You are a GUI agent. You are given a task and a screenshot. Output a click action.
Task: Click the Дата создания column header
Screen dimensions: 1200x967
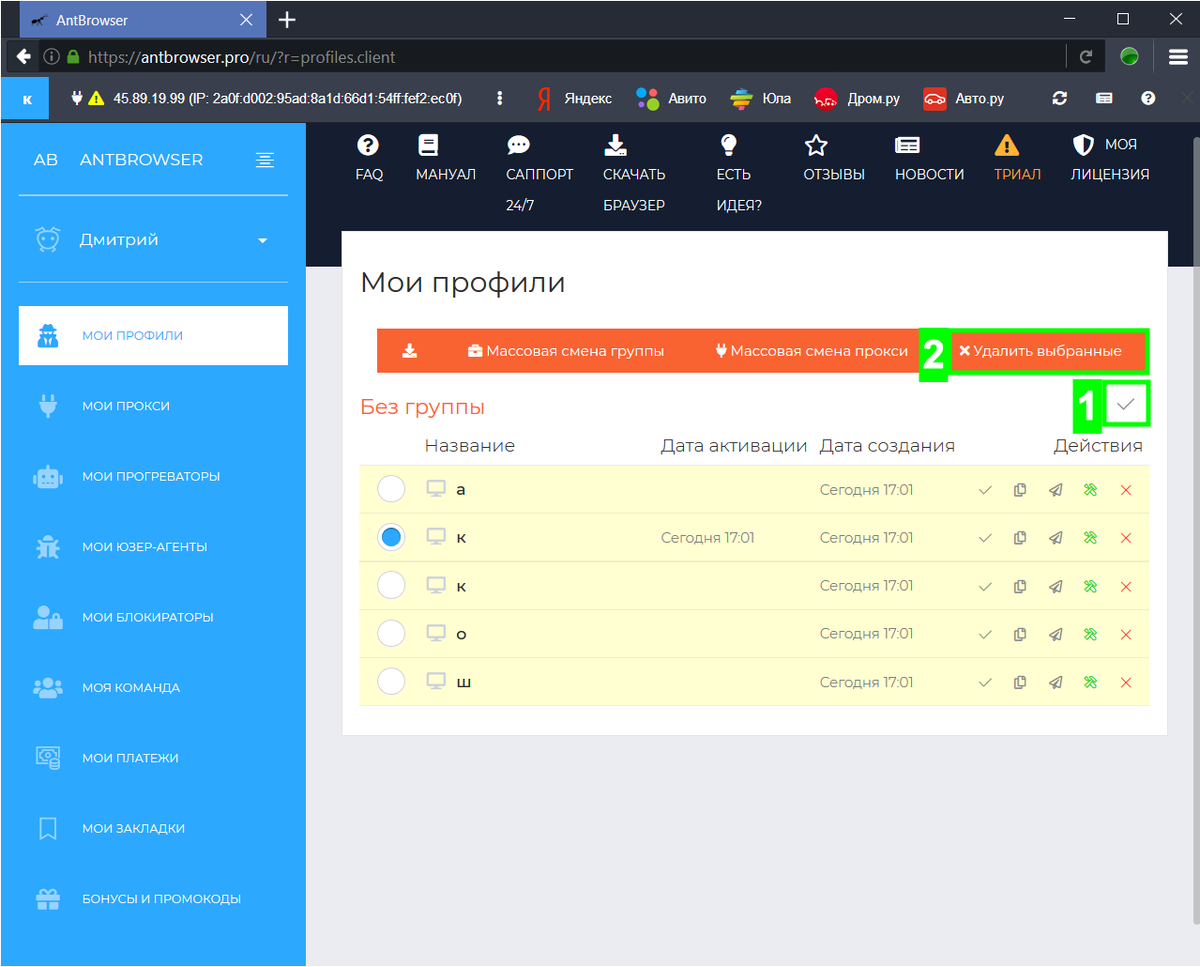point(887,446)
